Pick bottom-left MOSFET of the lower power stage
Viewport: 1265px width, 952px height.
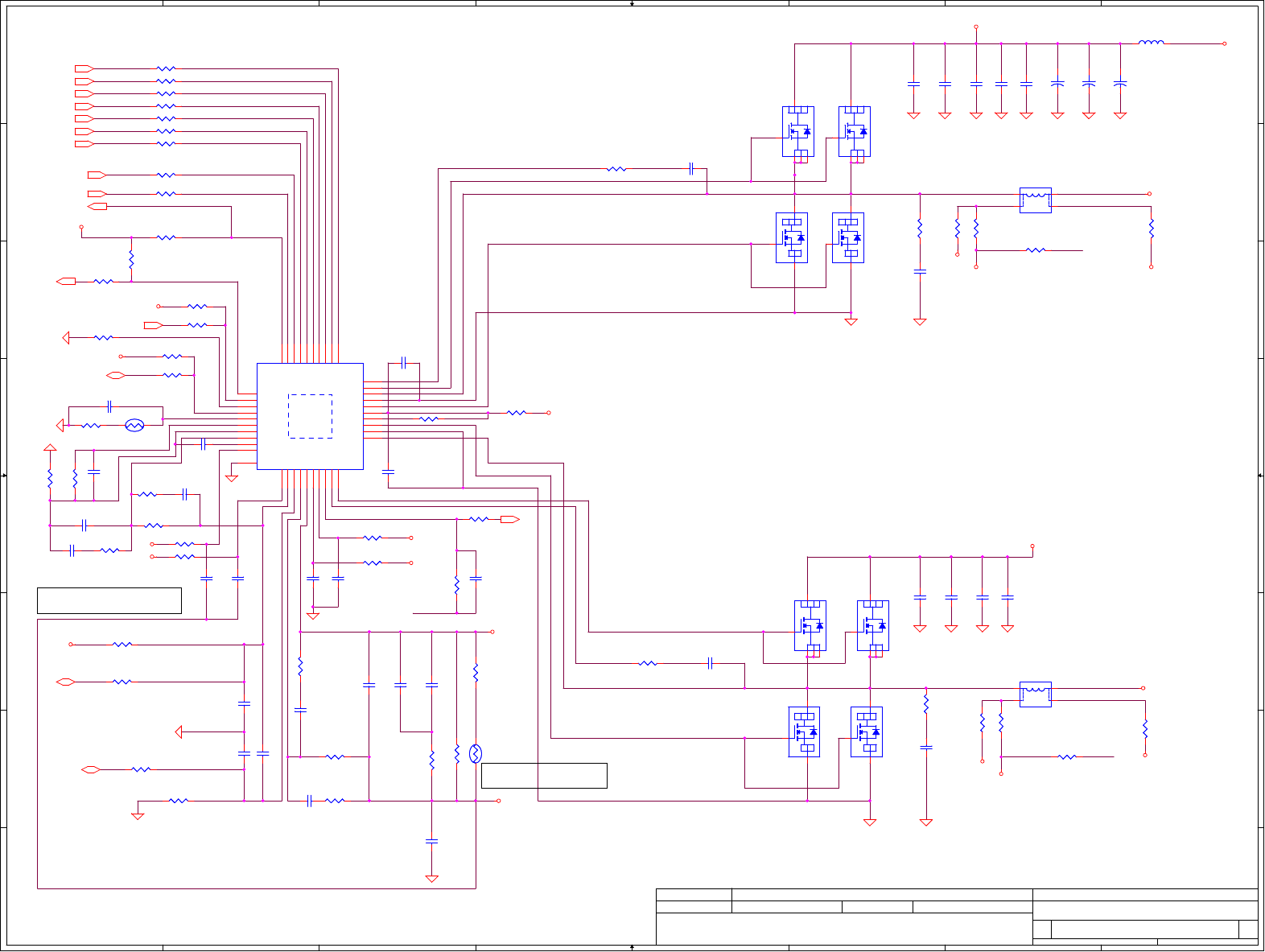tap(804, 732)
